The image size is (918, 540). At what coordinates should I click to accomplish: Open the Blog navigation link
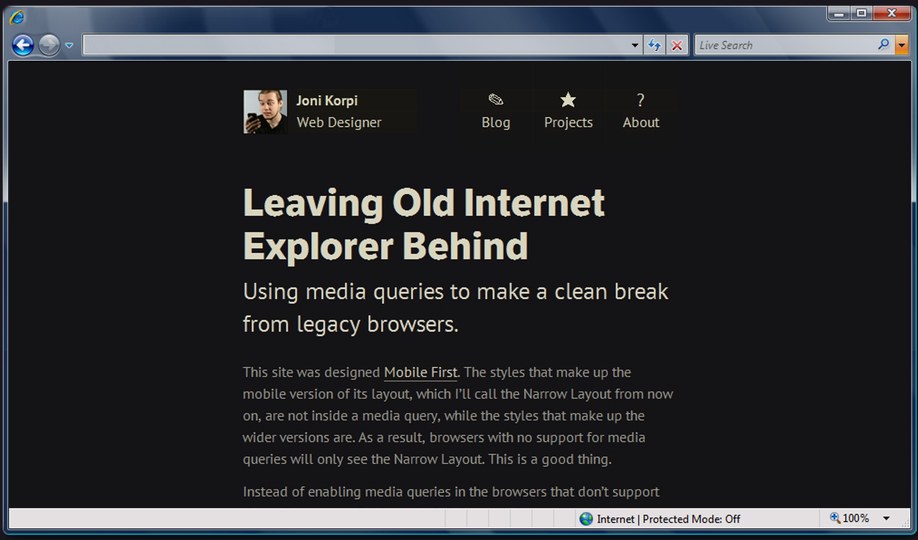click(x=496, y=122)
